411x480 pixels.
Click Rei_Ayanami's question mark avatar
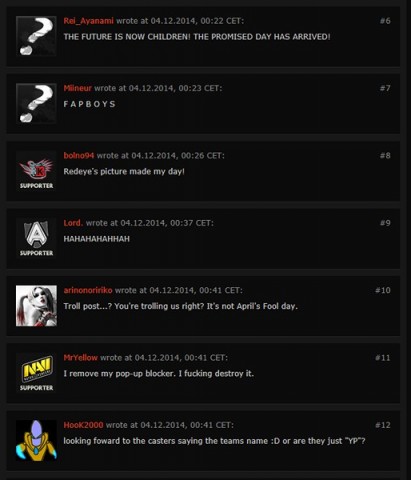tap(36, 36)
